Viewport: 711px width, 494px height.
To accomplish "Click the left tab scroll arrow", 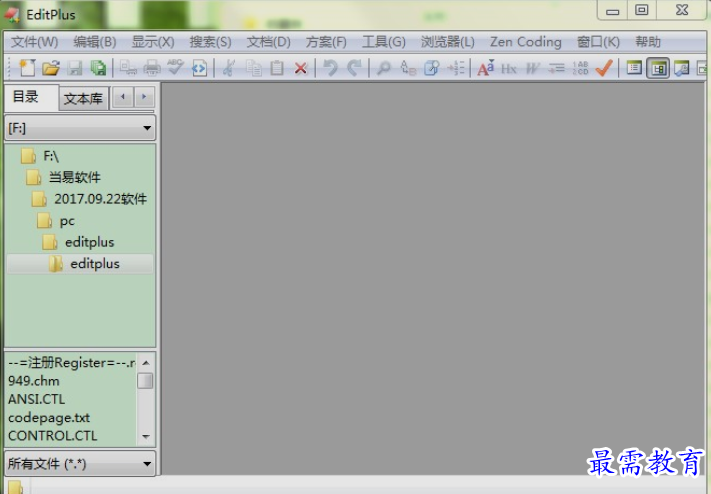I will pos(123,97).
